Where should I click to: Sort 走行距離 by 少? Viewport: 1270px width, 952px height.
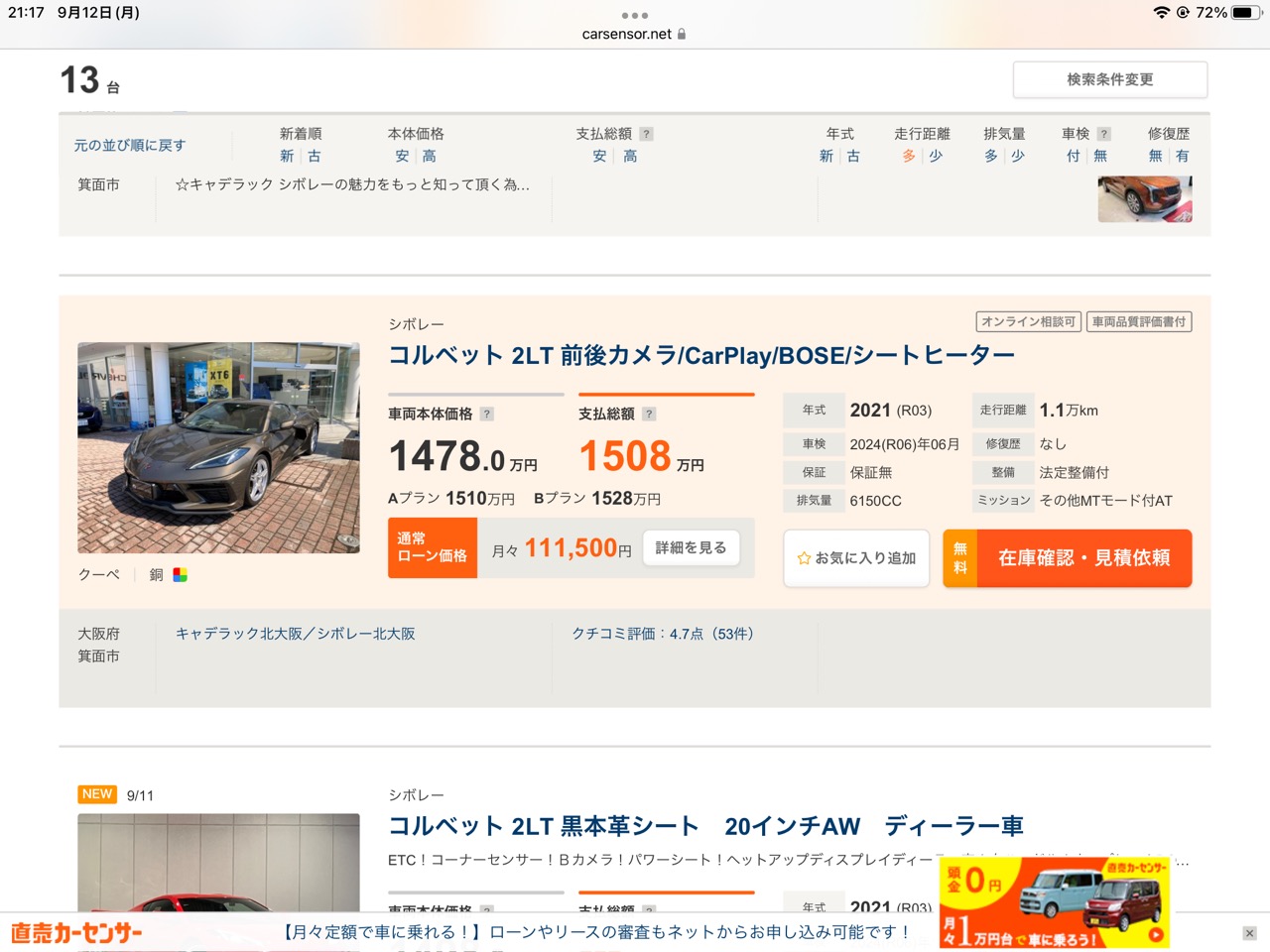[x=936, y=156]
